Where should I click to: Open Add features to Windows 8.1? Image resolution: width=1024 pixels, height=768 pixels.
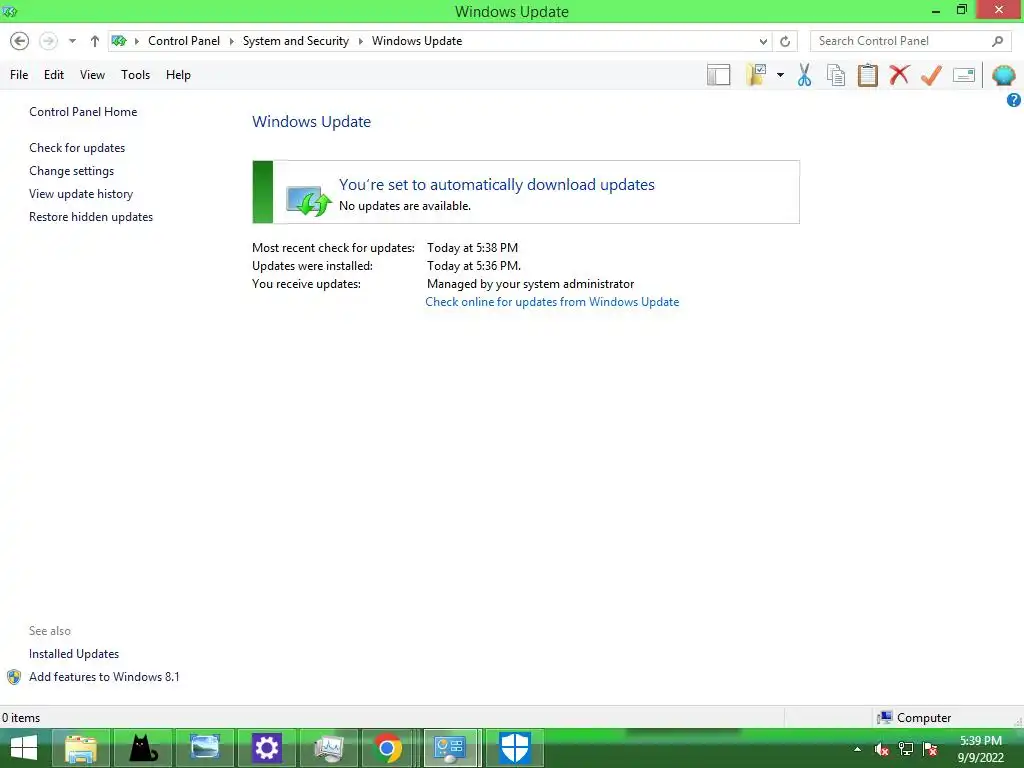point(104,677)
